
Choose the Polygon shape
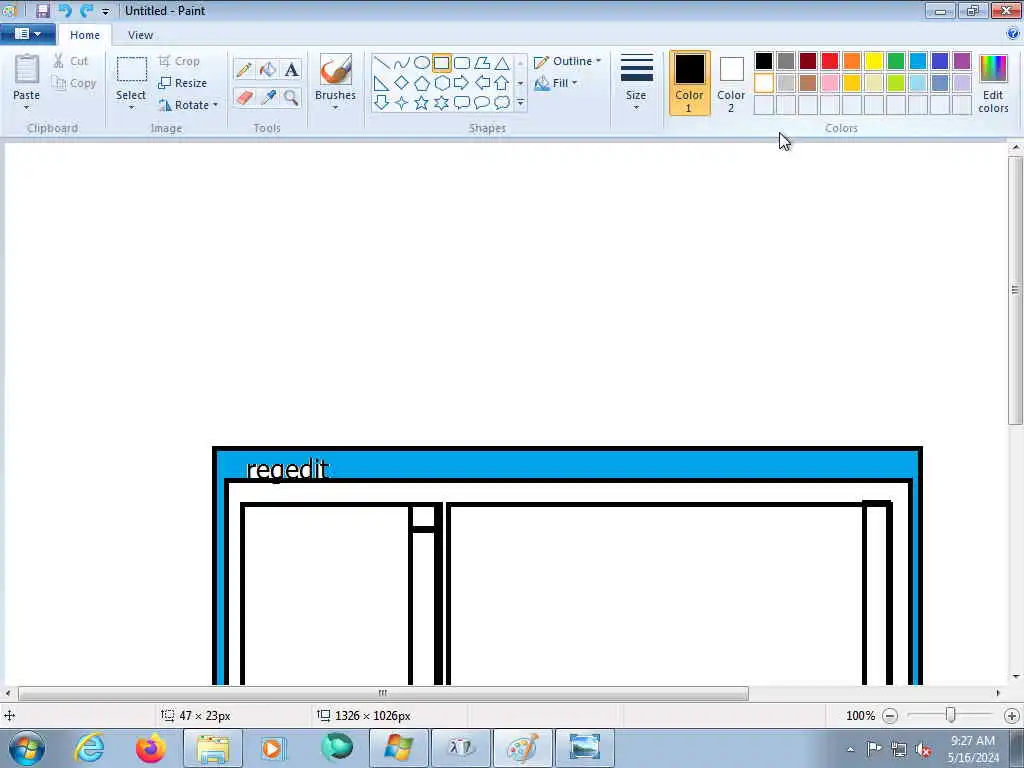pyautogui.click(x=482, y=63)
